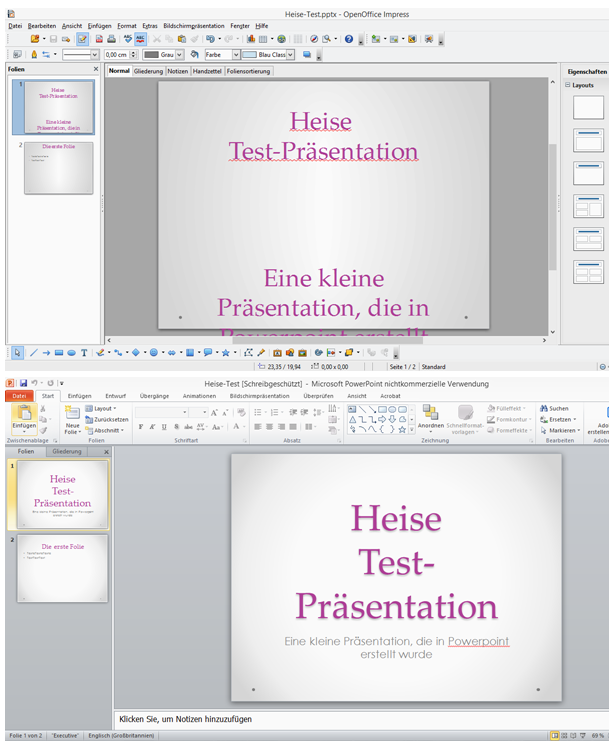The width and height of the screenshot is (615, 747).
Task: Toggle Edit File mode icon in Impress
Action: click(x=82, y=39)
